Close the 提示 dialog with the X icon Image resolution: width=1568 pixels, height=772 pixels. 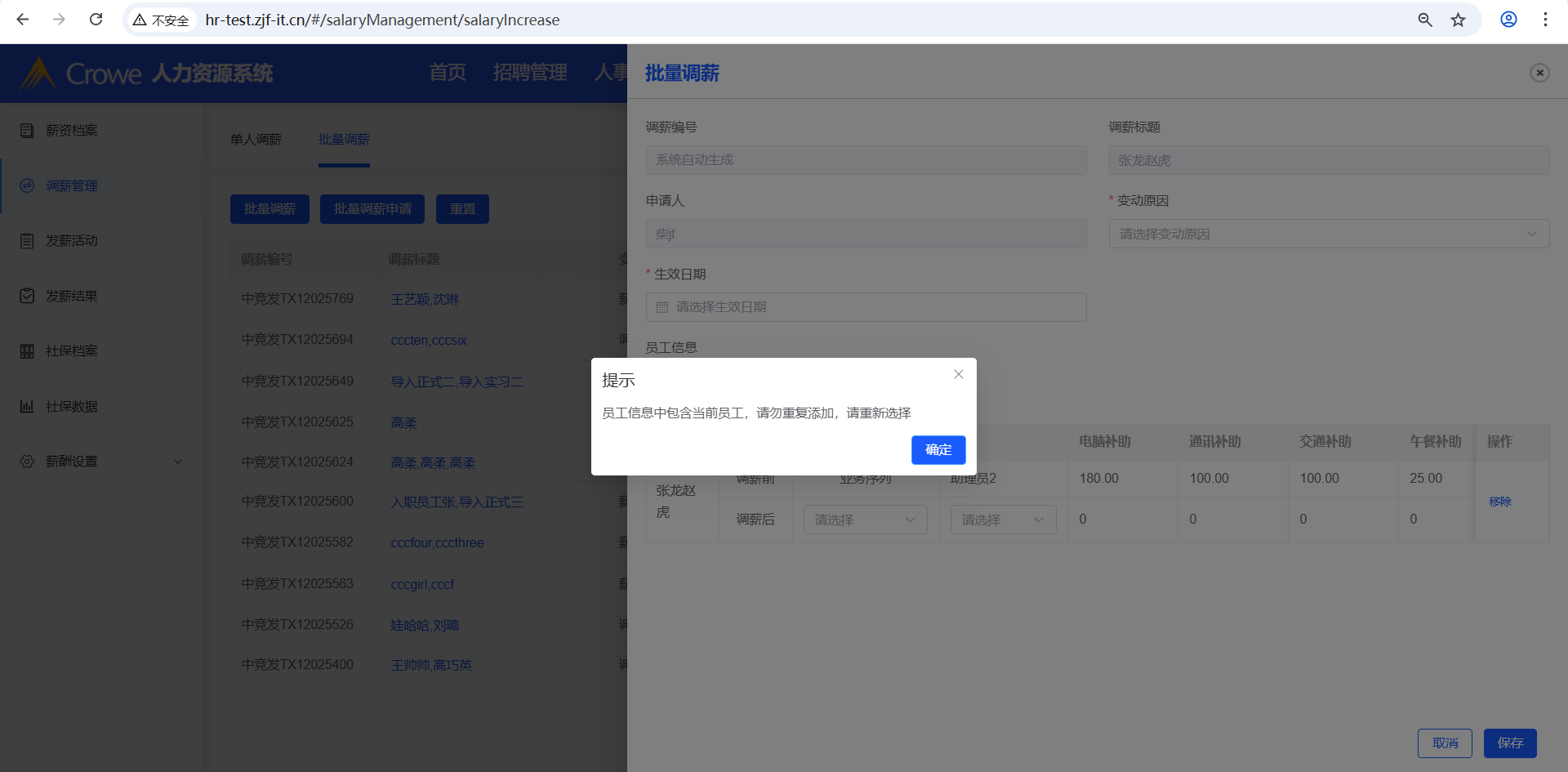(959, 374)
